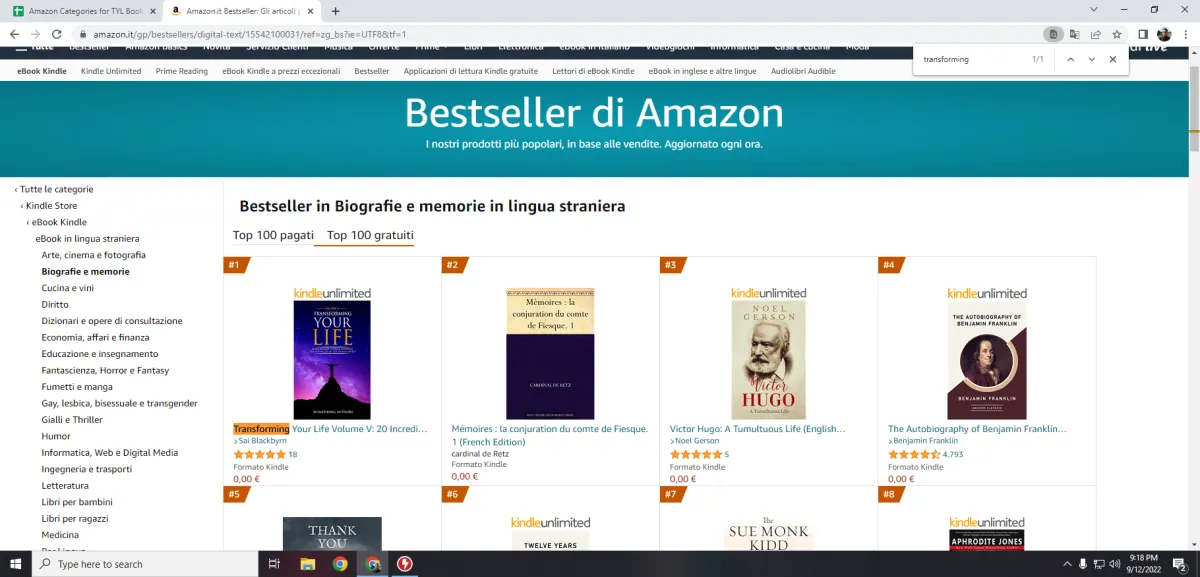Go up to Tutte le categorie

coord(55,189)
